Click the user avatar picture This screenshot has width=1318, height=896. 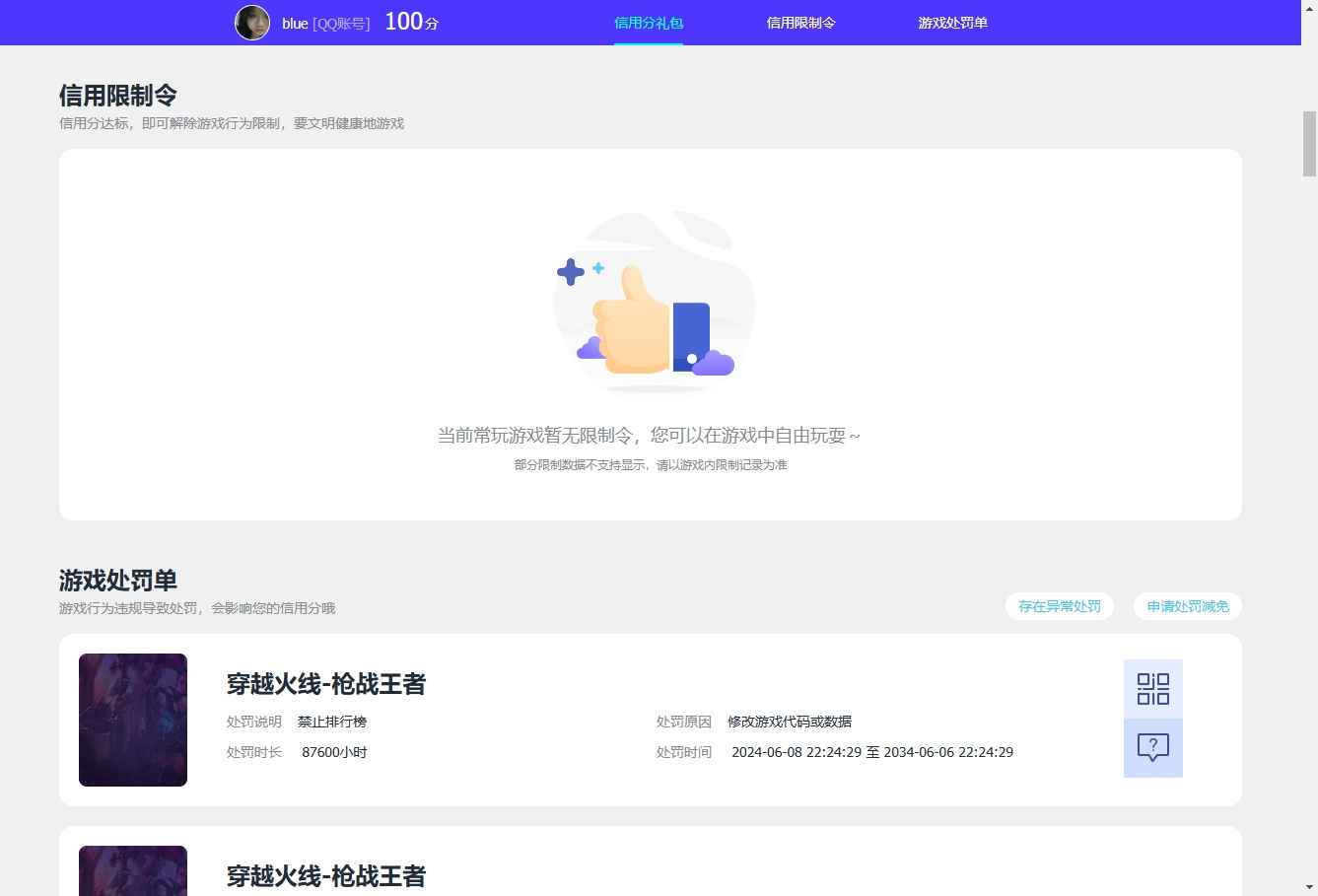252,23
